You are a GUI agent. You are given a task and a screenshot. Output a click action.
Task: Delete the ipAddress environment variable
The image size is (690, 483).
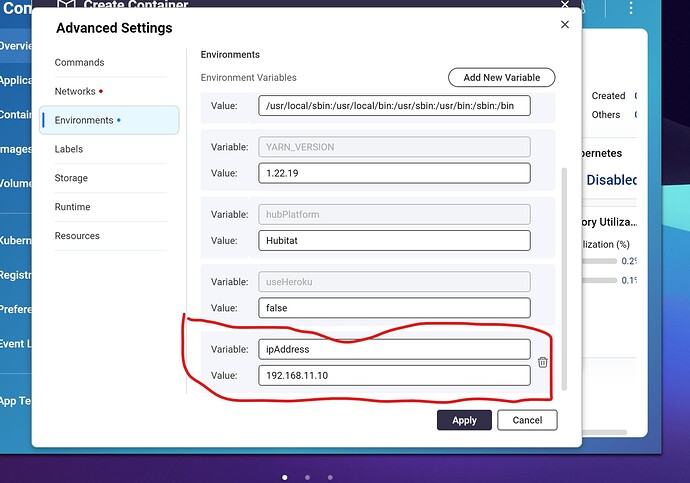point(542,362)
